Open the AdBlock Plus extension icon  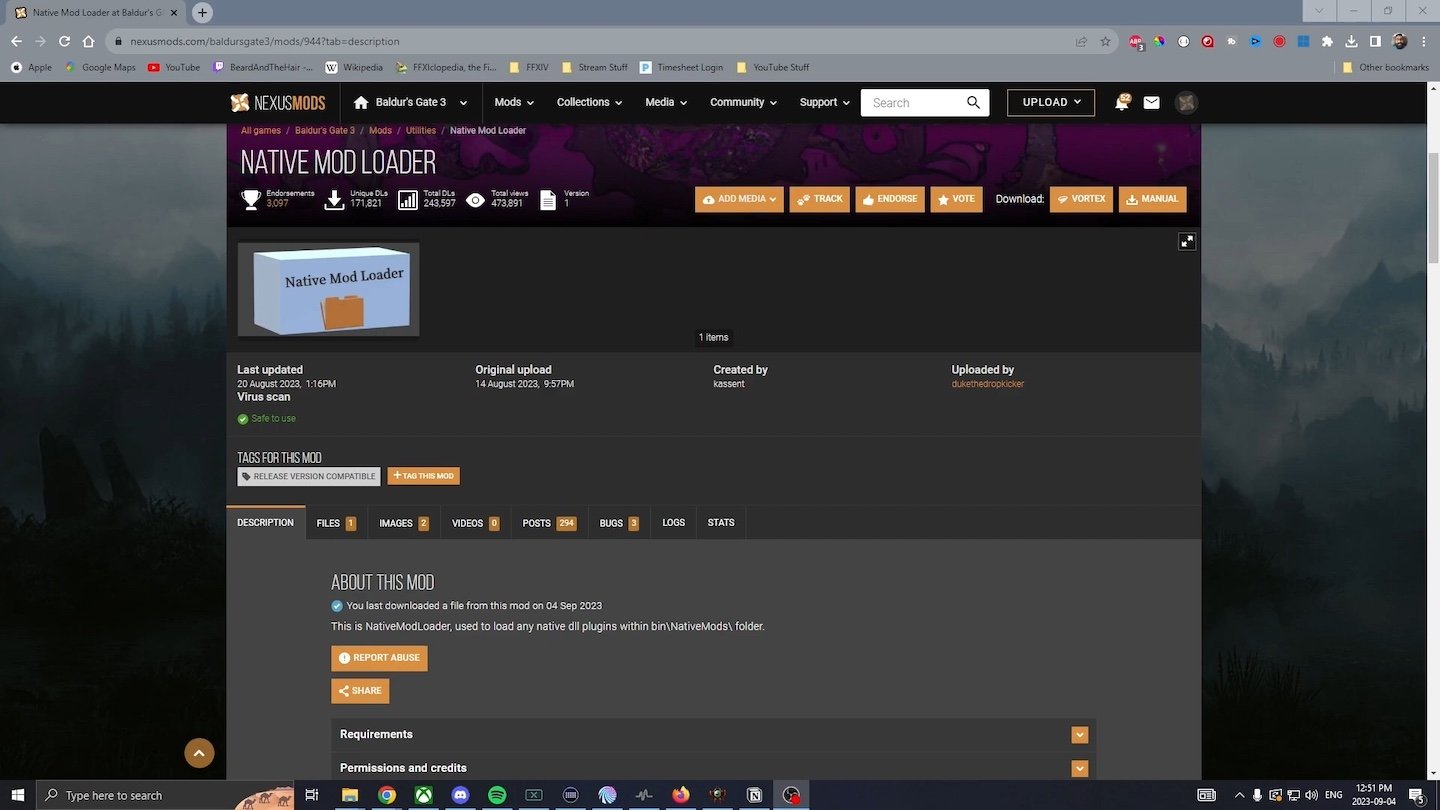(1136, 42)
